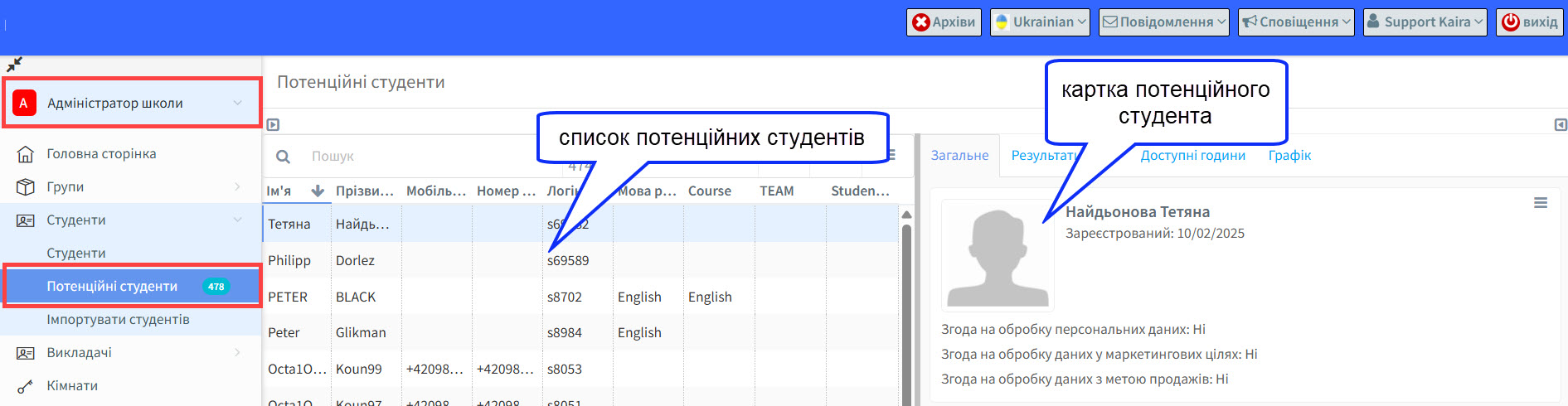The image size is (1568, 406).
Task: Expand the Групи chevron
Action: tap(237, 186)
